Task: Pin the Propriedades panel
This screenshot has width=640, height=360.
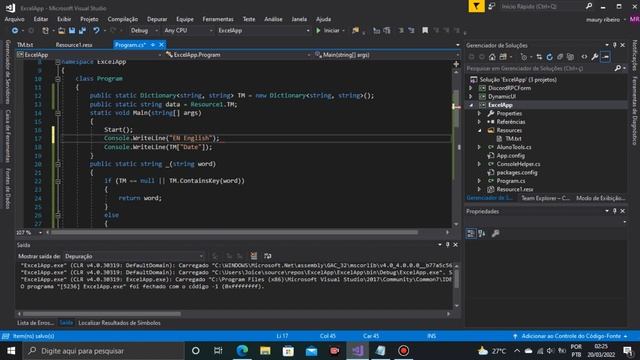Action: 615,211
